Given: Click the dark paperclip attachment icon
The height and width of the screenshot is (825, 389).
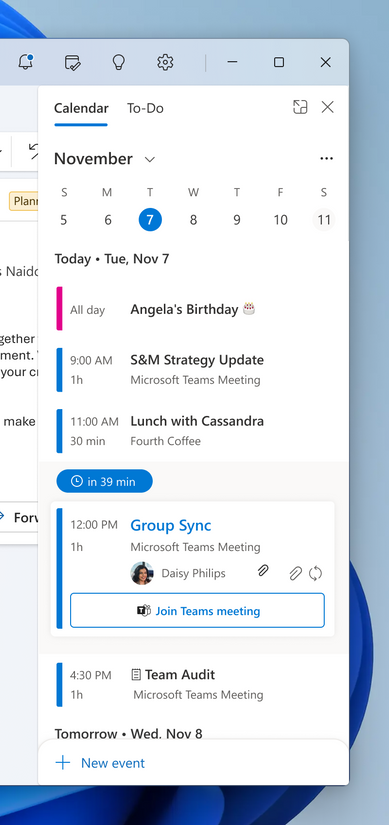Looking at the screenshot, I should pyautogui.click(x=263, y=570).
